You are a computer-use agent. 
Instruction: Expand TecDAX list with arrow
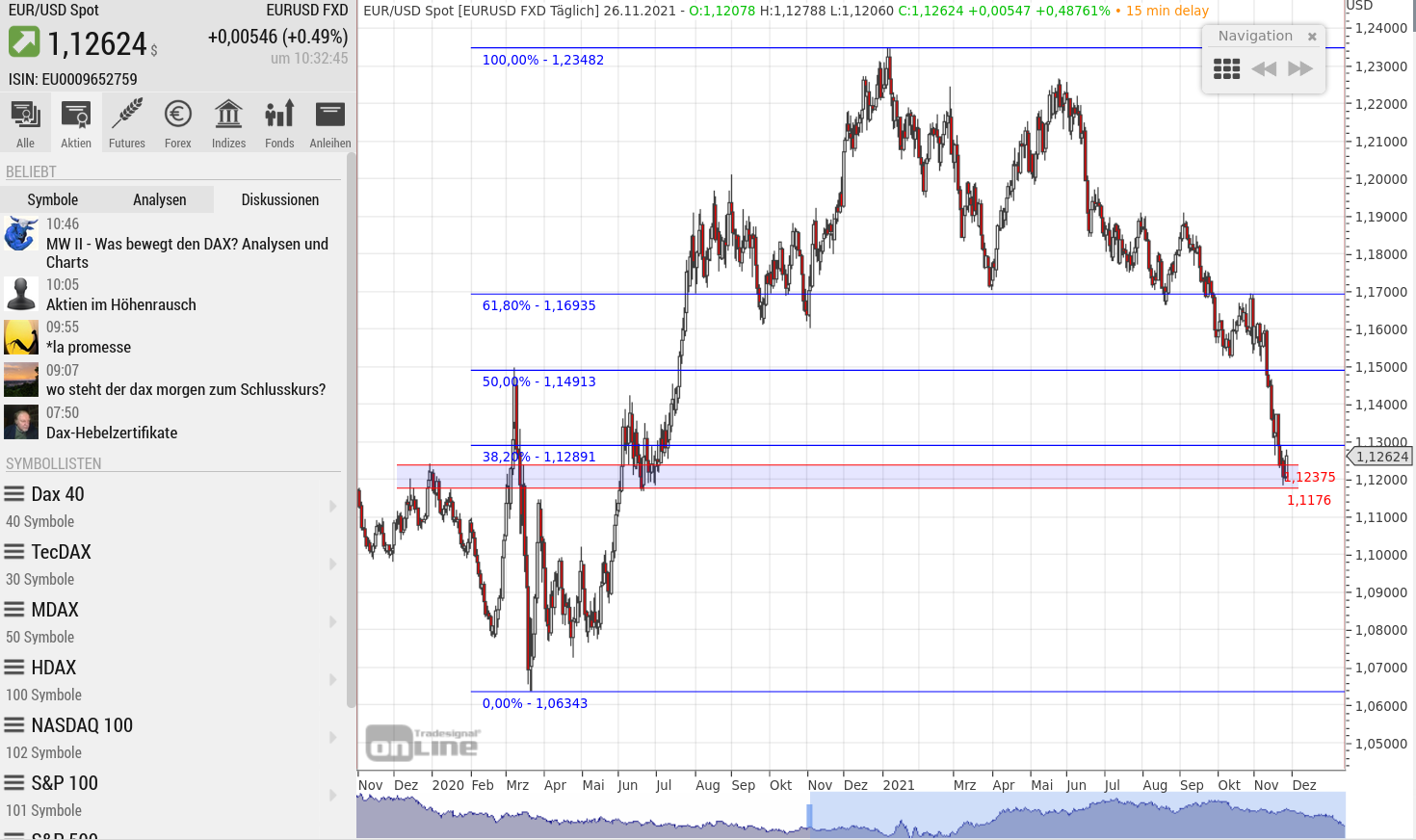click(332, 564)
